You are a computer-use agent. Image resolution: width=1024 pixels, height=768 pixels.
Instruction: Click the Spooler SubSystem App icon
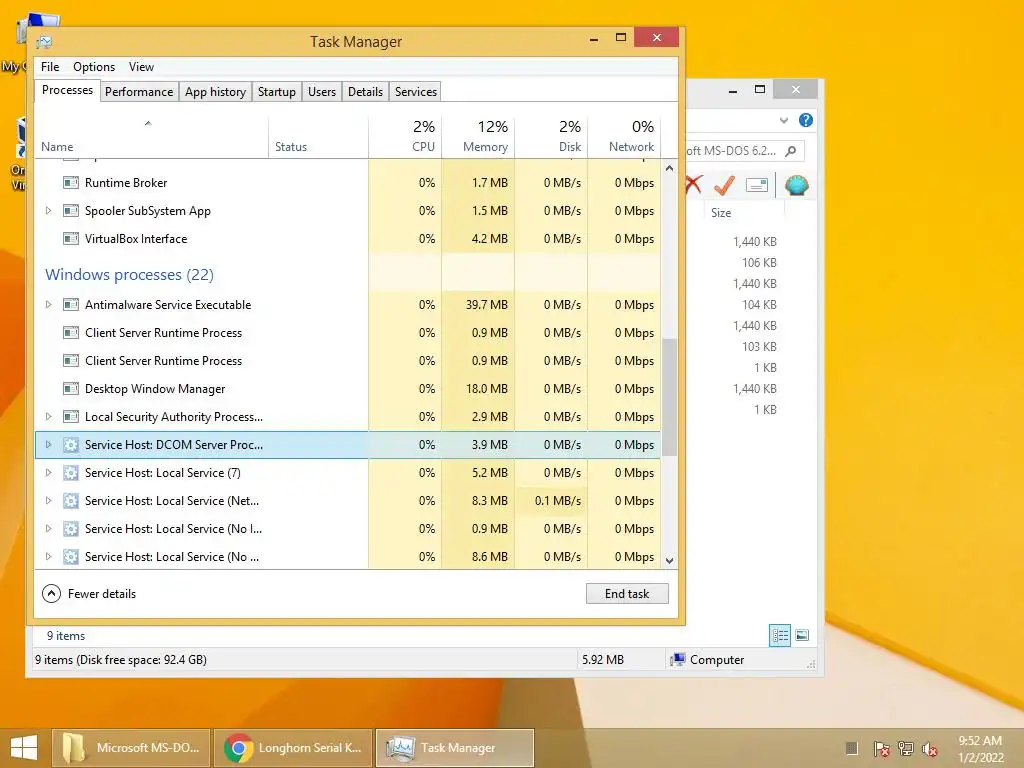click(x=71, y=211)
